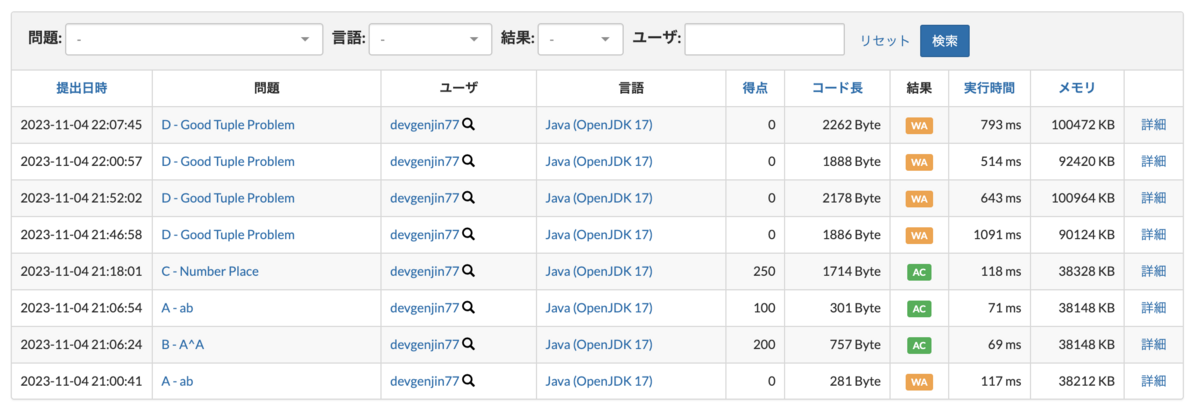1200x418 pixels.
Task: Open 詳細 for the 21:06:54 submission
Action: 1154,308
